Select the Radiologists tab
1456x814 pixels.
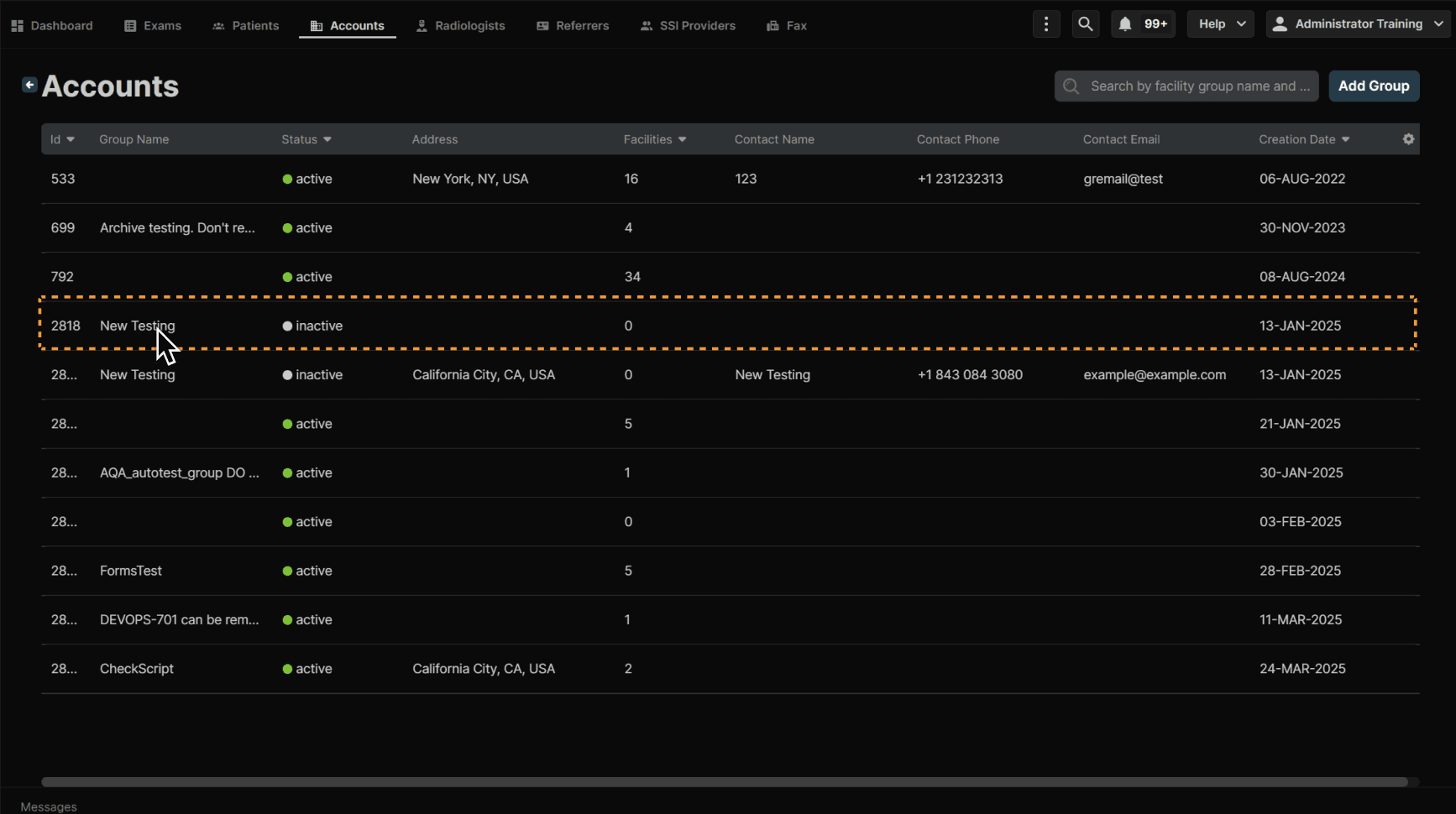pos(461,26)
